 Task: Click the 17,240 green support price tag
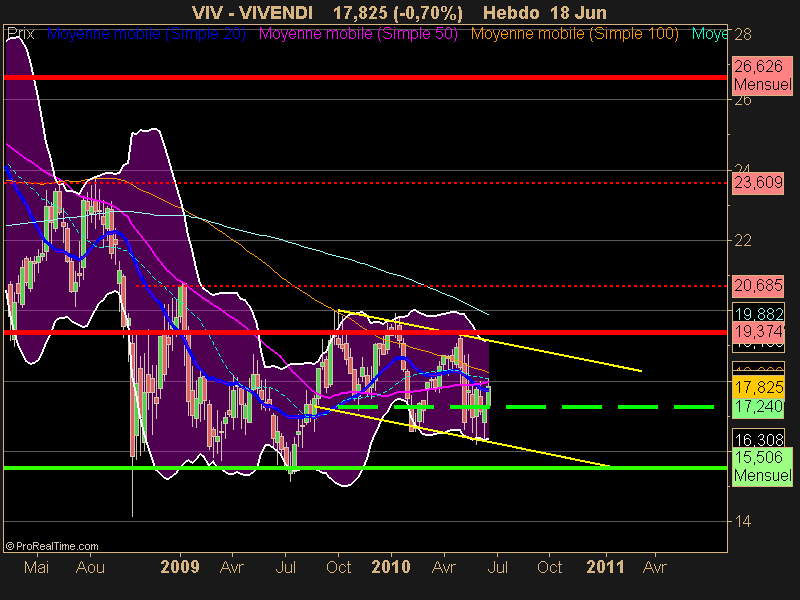tap(758, 407)
